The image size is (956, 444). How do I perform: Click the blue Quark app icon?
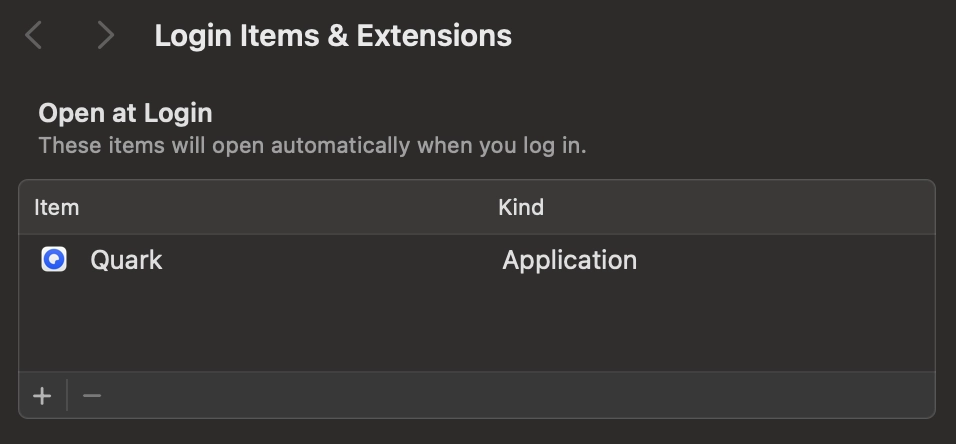(x=54, y=259)
